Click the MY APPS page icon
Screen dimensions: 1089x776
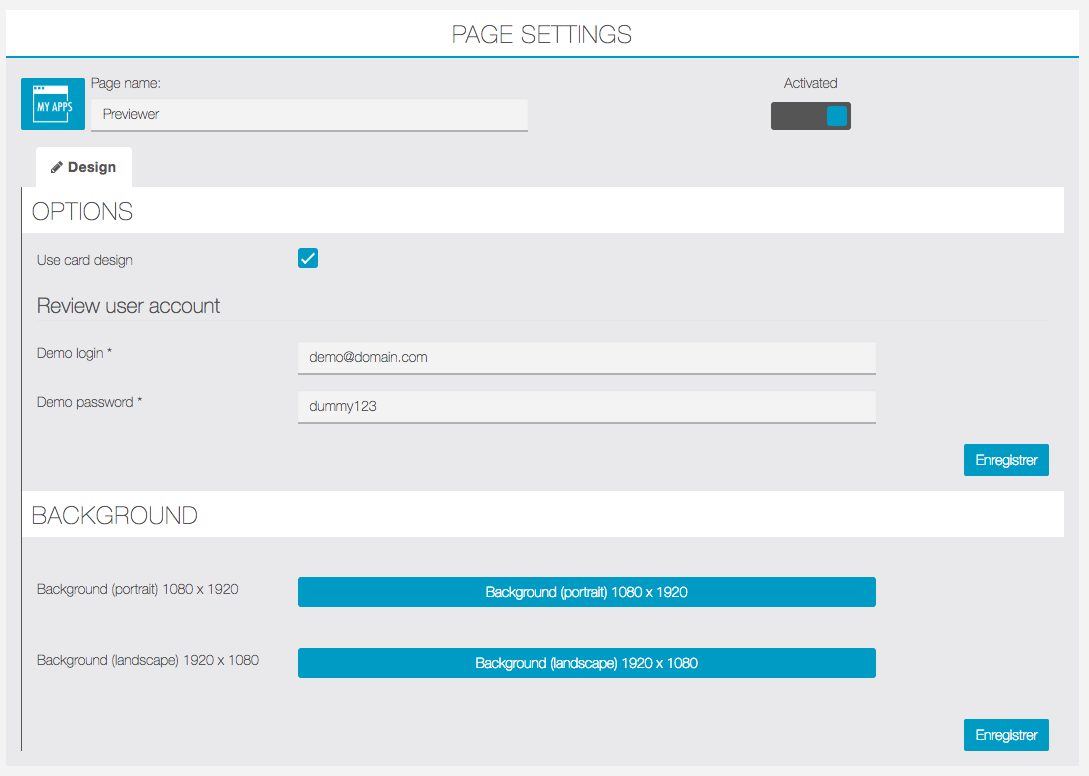(x=52, y=104)
